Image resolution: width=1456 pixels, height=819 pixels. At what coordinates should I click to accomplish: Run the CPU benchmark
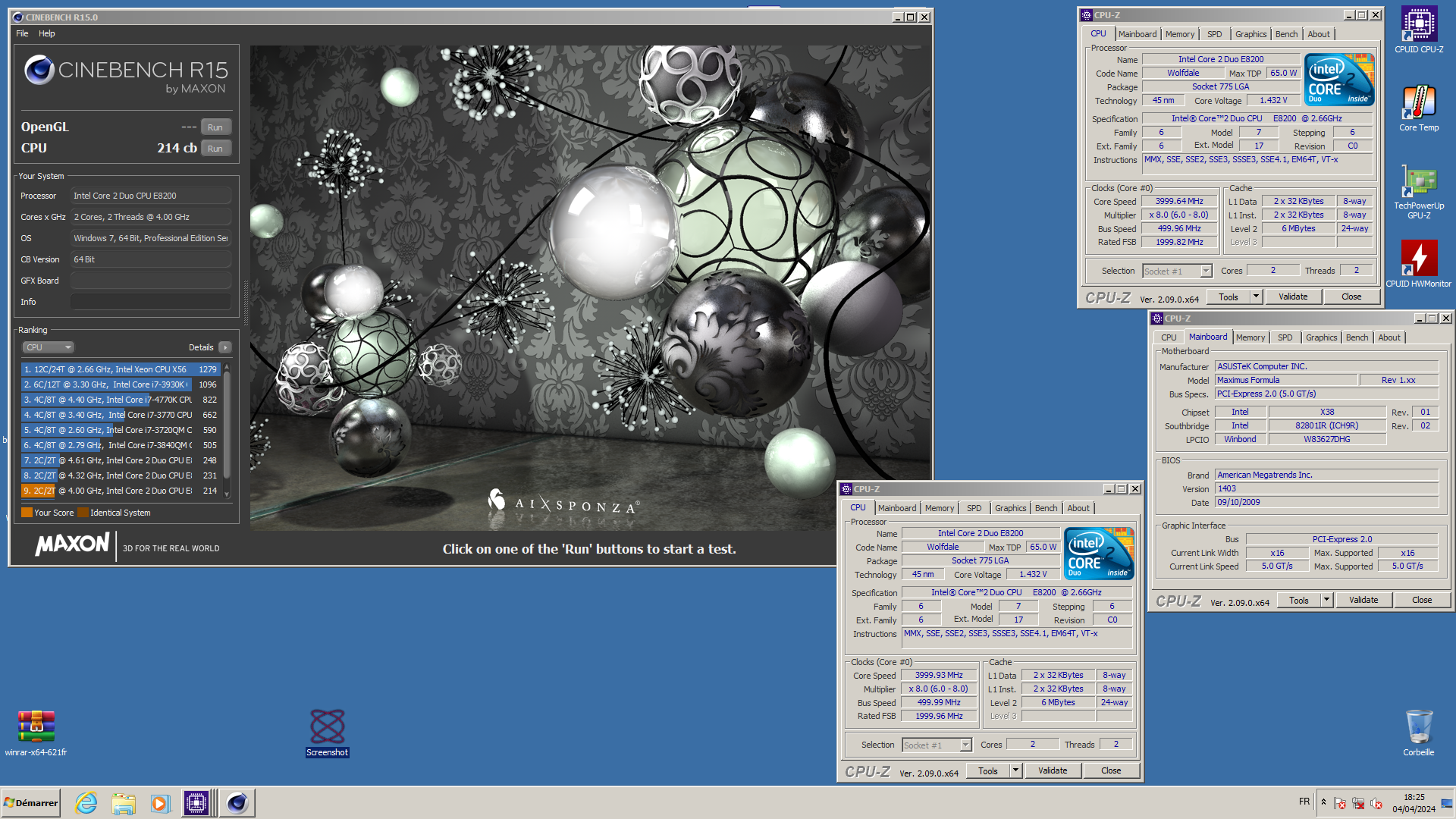(215, 149)
